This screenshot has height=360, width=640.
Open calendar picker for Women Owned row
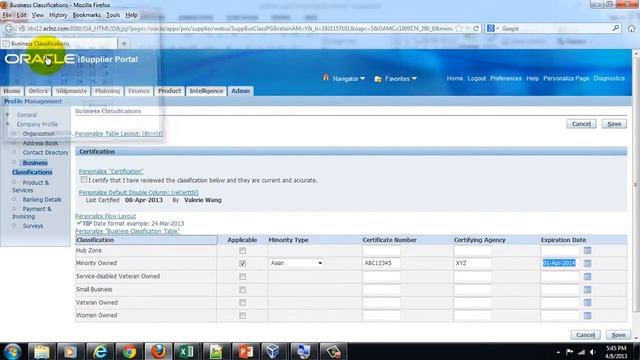coord(587,316)
